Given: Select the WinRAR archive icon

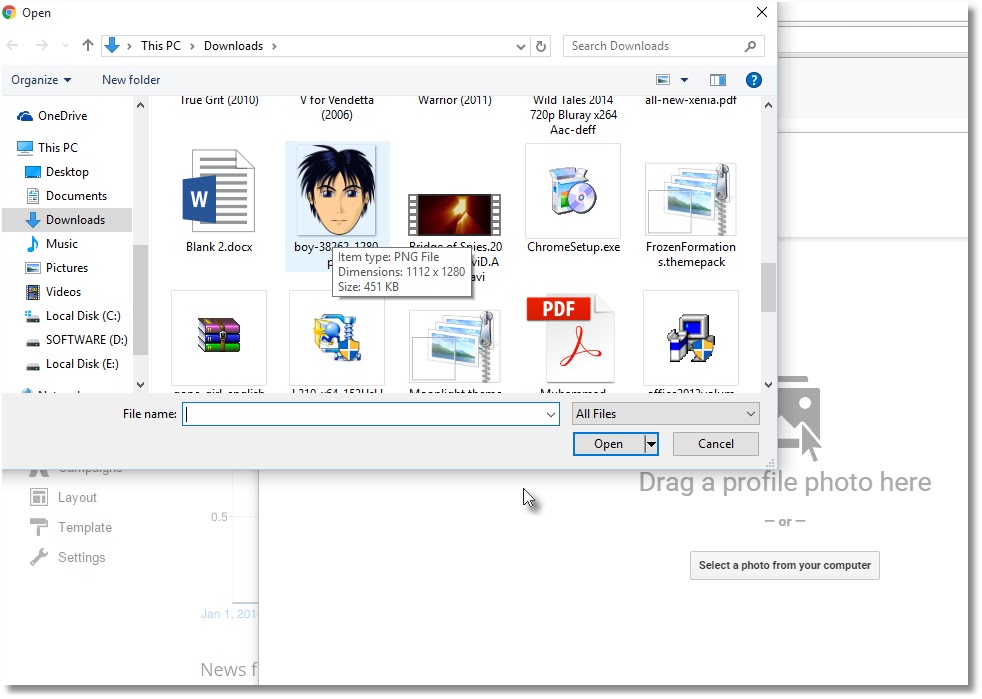Looking at the screenshot, I should tap(219, 335).
